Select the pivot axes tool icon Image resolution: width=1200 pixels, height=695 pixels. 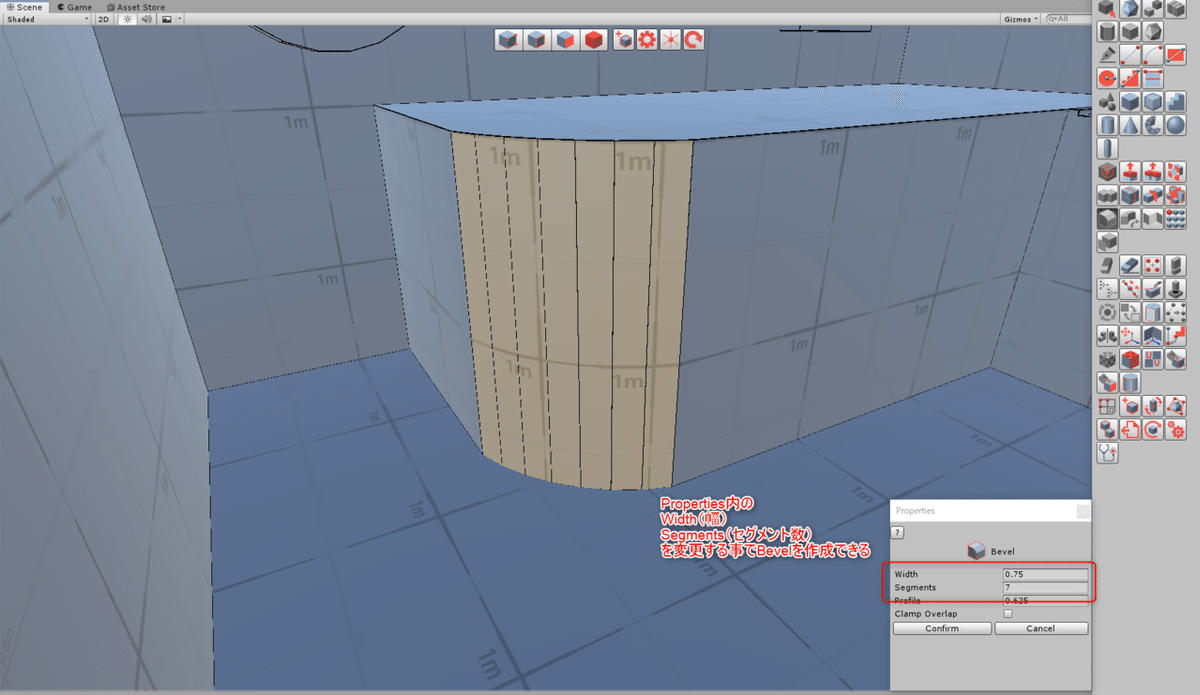[1130, 335]
